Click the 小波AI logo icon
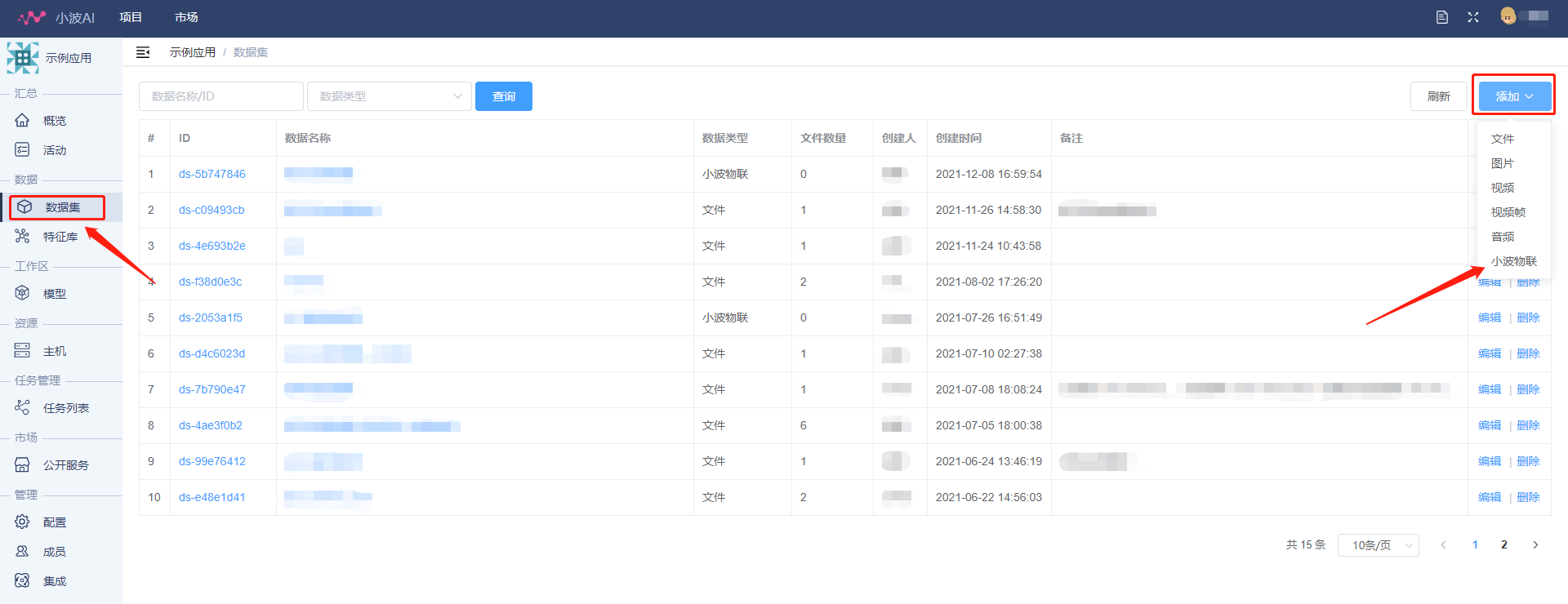This screenshot has width=1568, height=604. point(32,17)
